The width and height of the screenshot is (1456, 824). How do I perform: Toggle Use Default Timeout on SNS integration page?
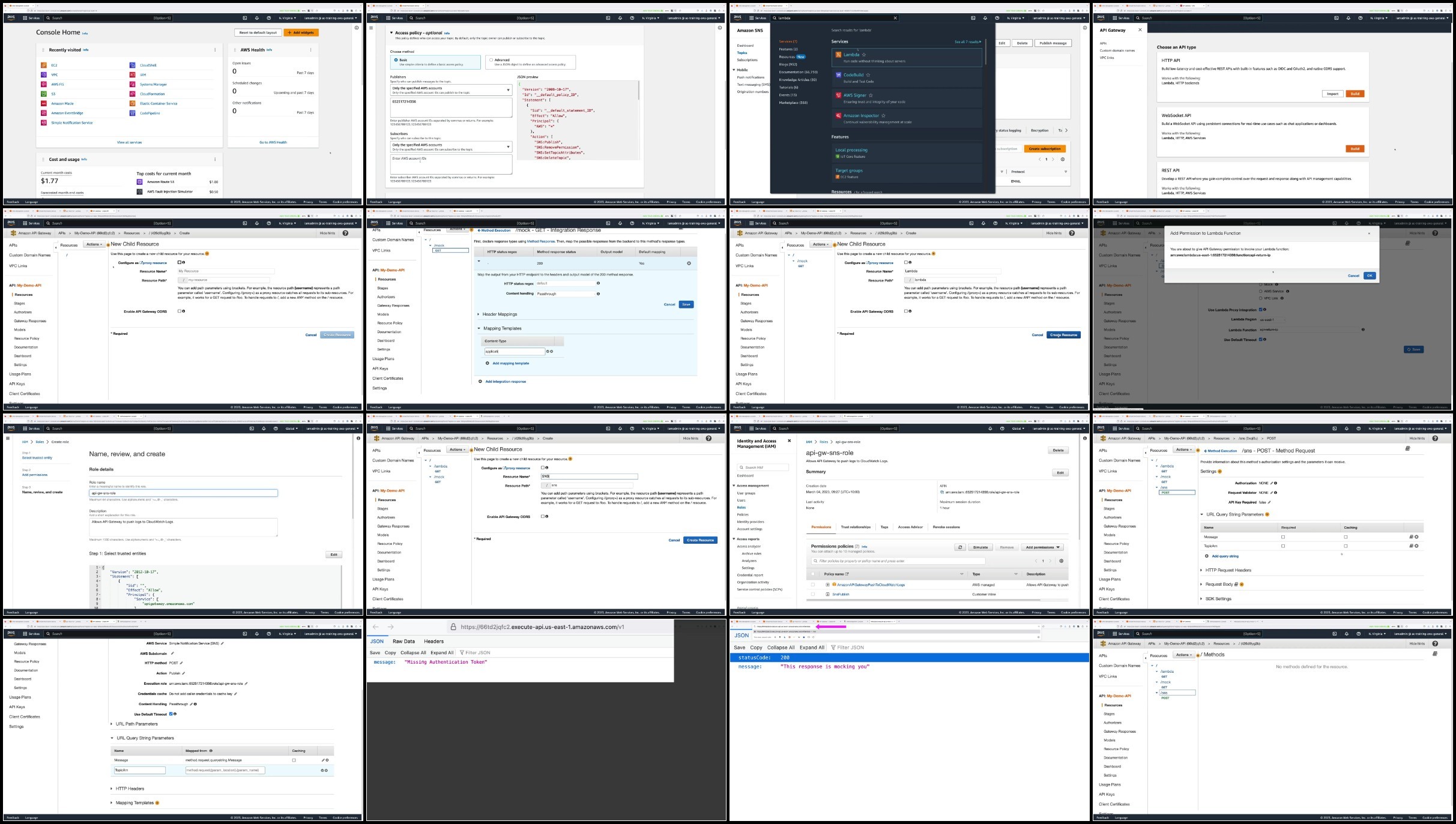pos(171,714)
